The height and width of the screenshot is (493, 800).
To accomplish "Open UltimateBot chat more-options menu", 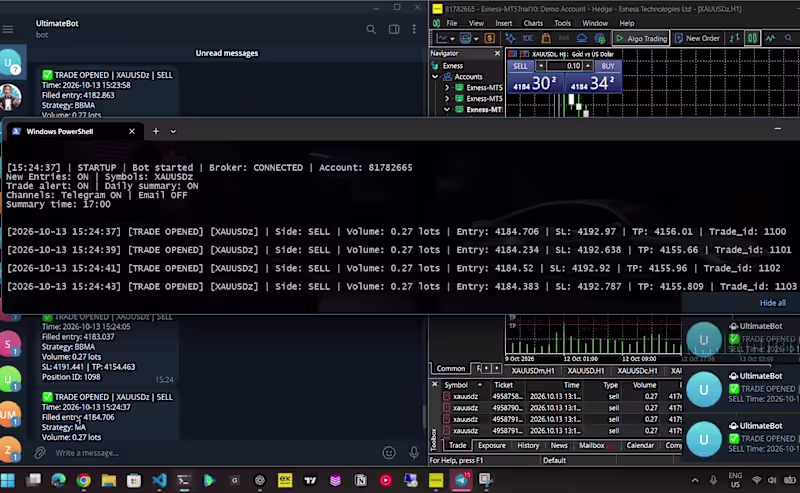I will (414, 30).
